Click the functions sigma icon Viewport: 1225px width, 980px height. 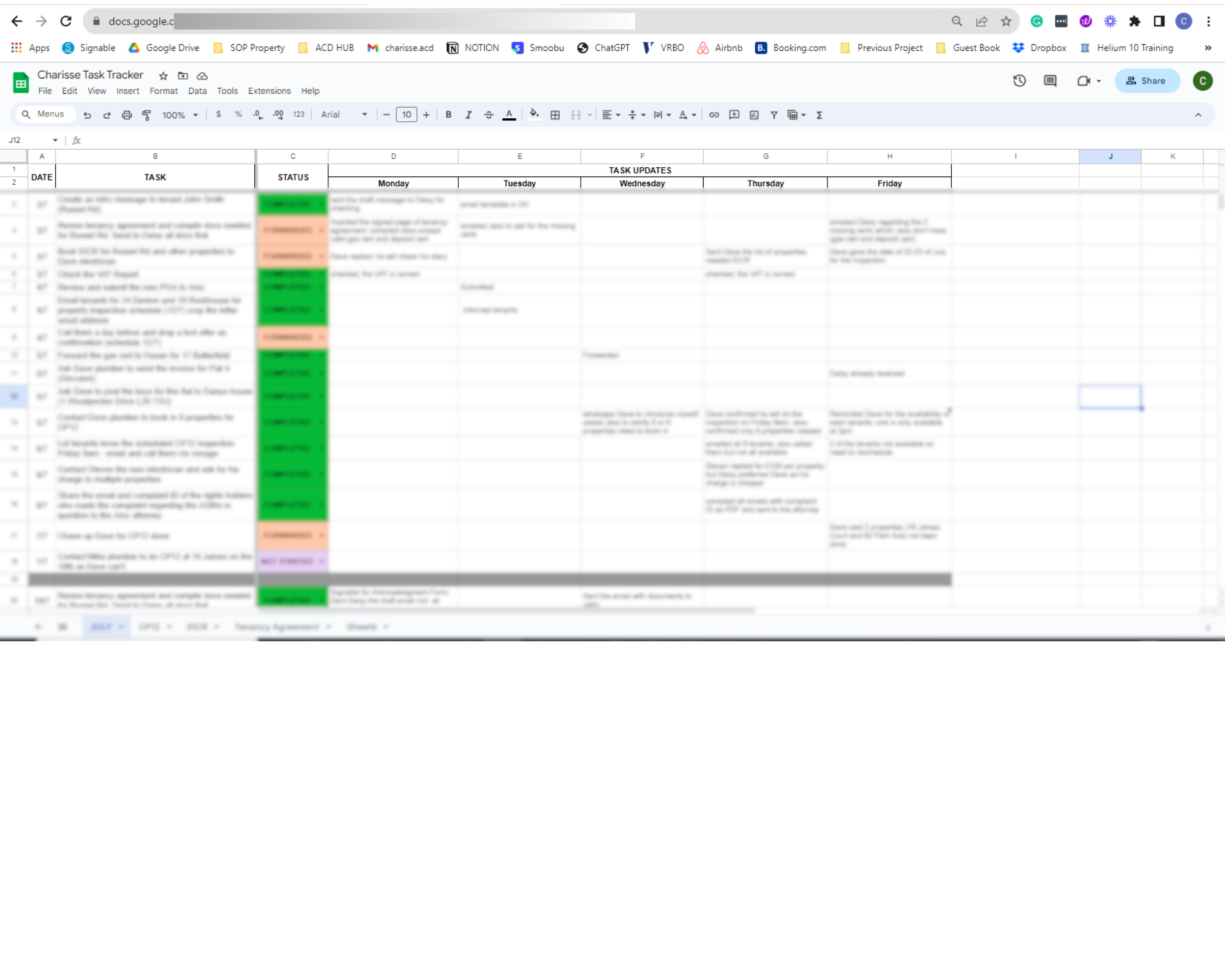[x=819, y=115]
